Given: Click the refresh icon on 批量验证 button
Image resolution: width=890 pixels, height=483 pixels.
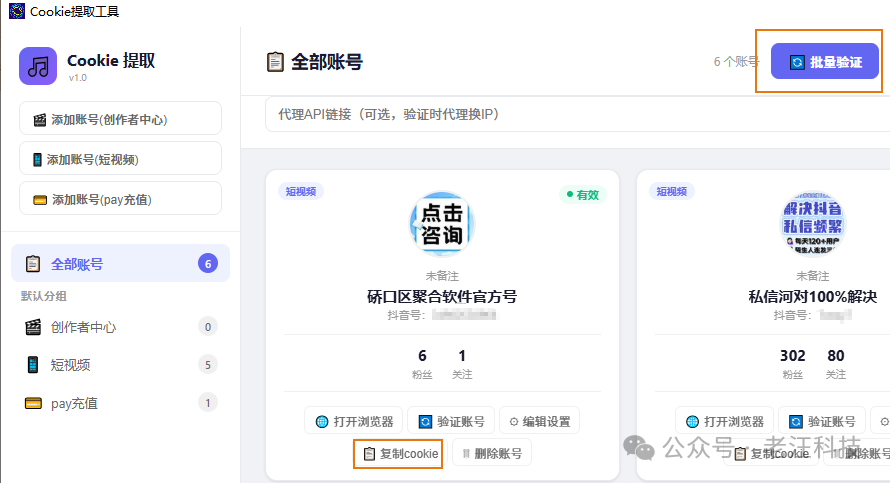Looking at the screenshot, I should 797,62.
